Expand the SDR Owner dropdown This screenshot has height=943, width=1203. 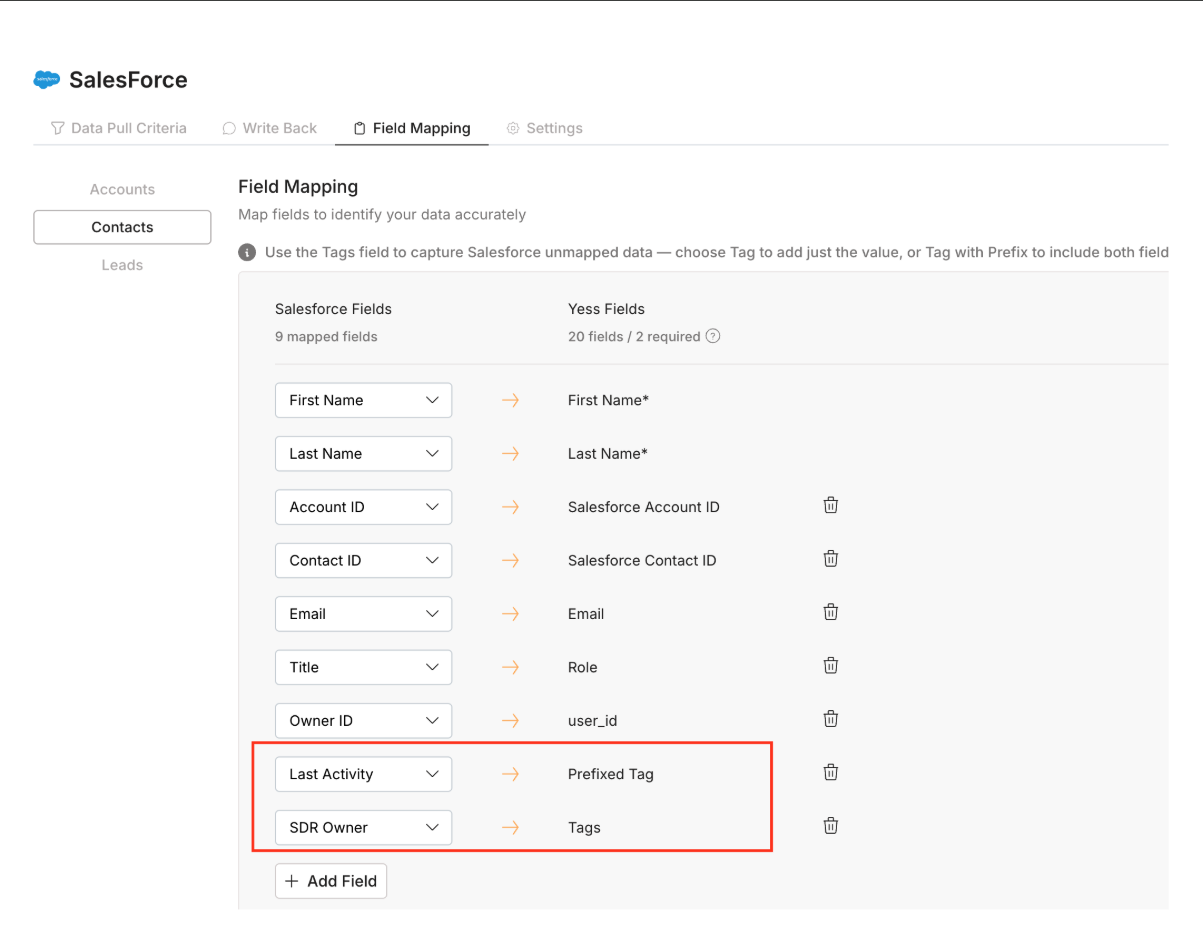pyautogui.click(x=363, y=827)
